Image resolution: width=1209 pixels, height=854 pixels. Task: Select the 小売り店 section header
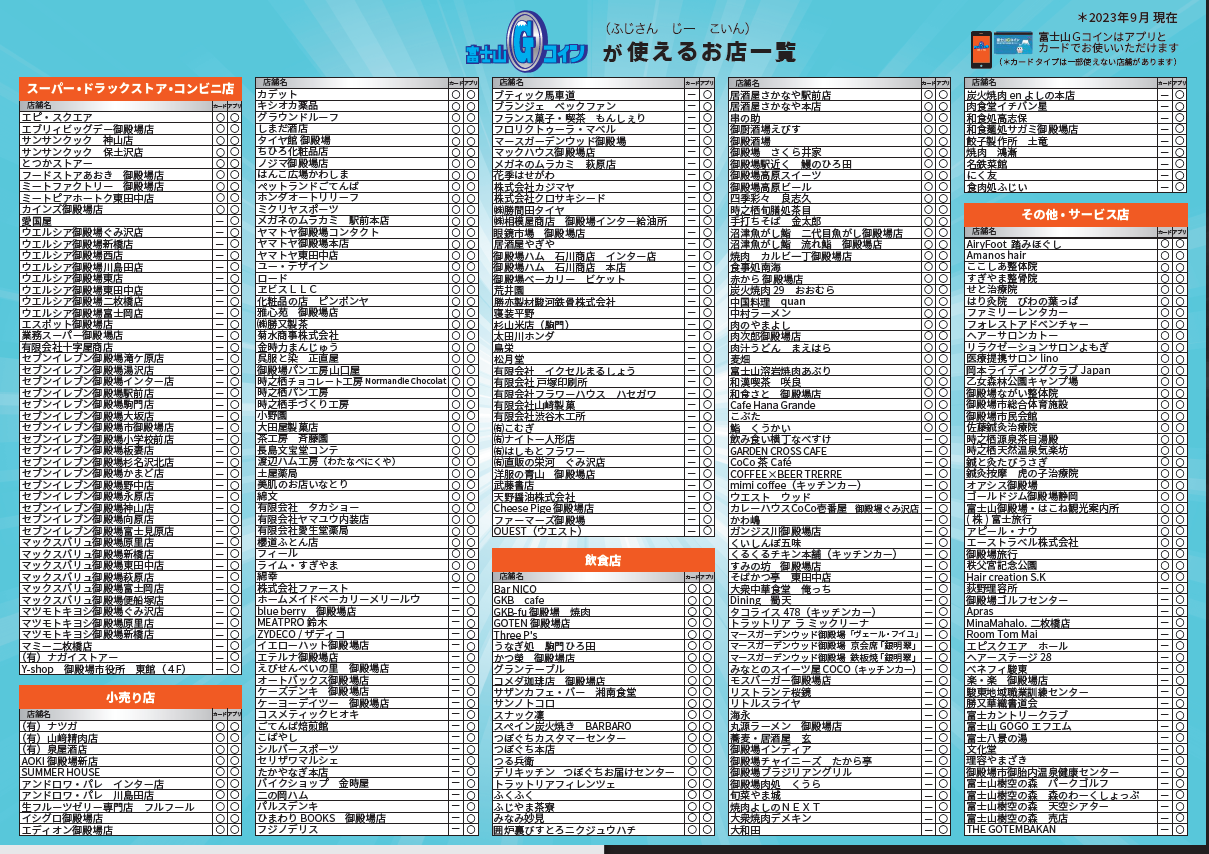130,696
